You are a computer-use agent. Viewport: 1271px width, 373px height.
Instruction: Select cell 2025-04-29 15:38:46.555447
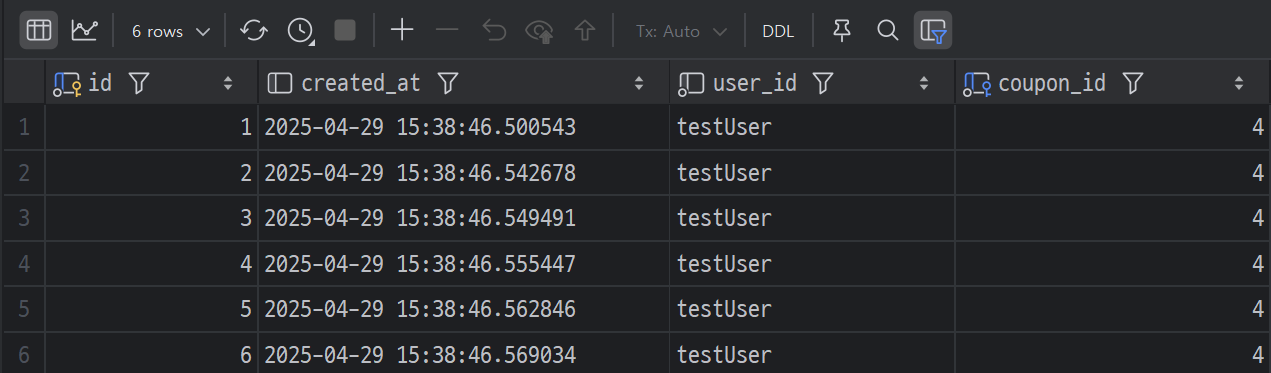[x=464, y=264]
